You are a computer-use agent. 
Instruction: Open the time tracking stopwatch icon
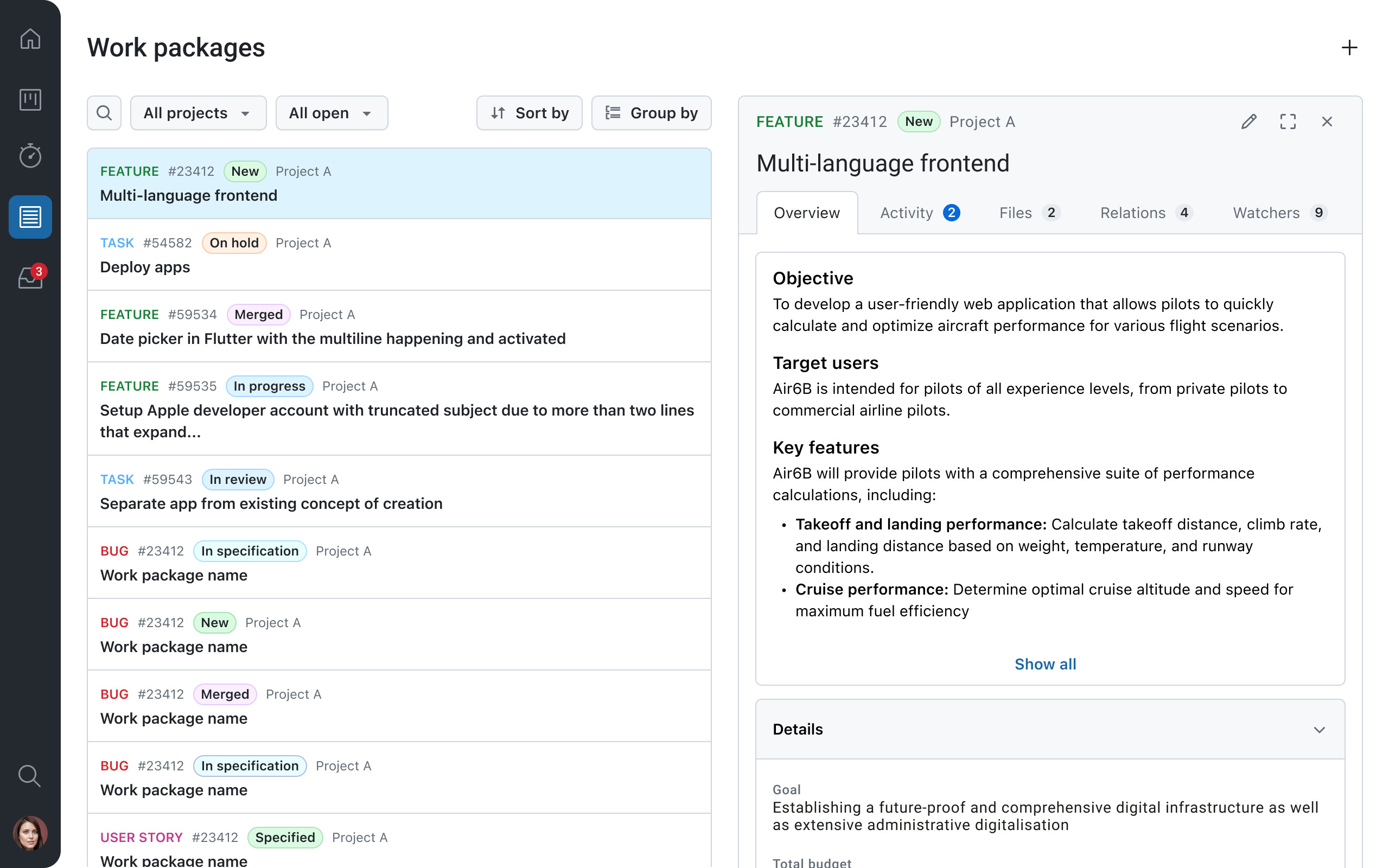coord(30,155)
